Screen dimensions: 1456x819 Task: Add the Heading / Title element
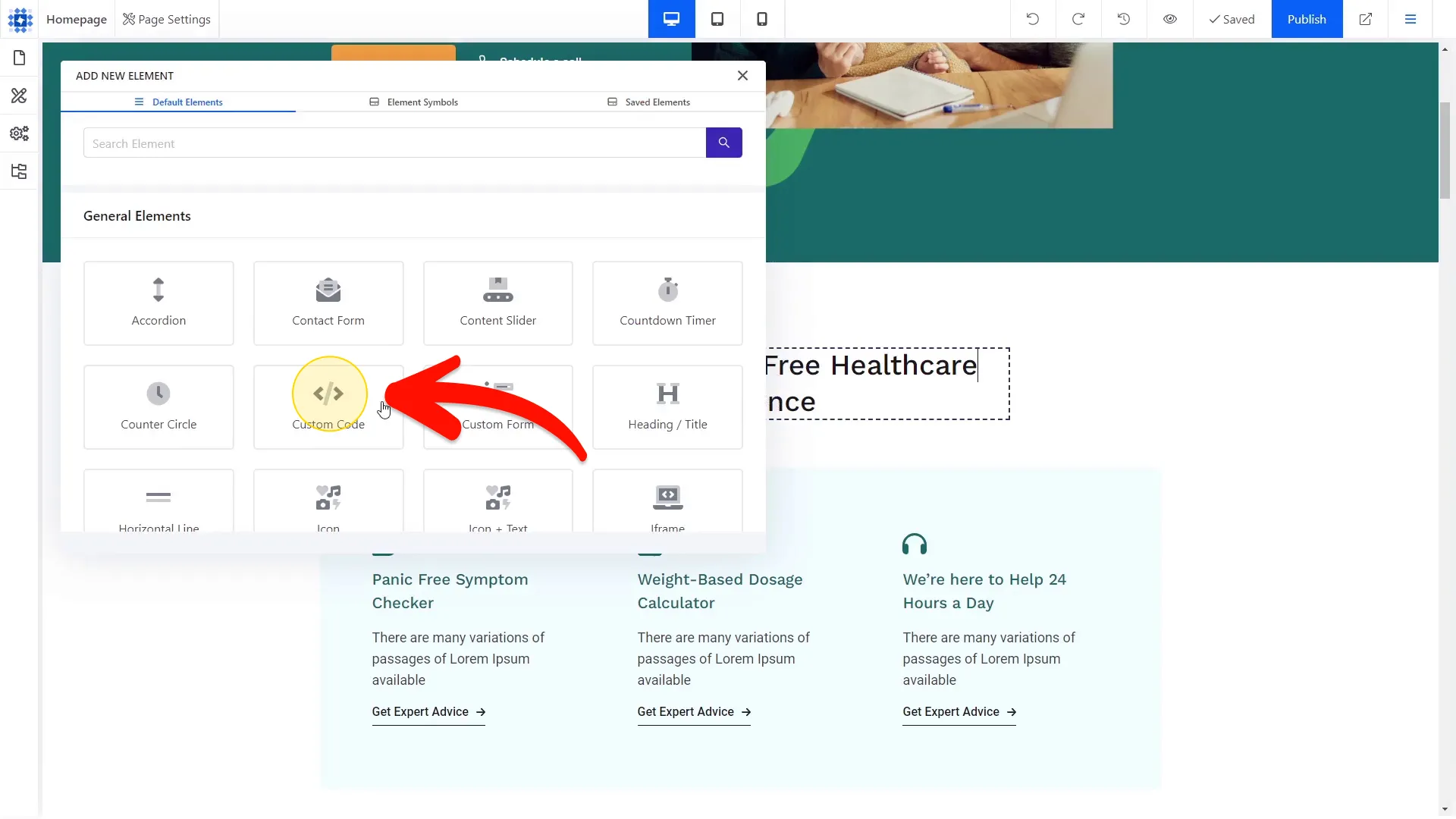pyautogui.click(x=667, y=407)
